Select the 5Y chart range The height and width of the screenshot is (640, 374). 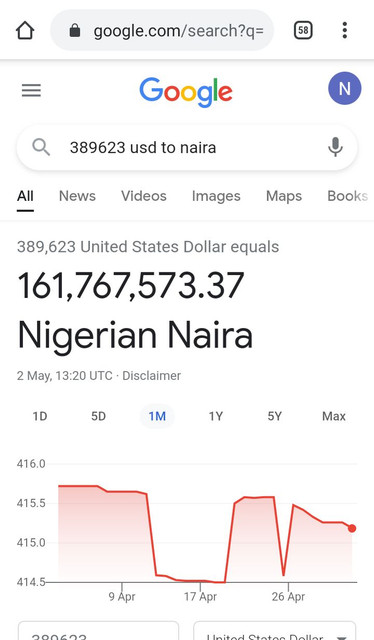click(274, 416)
